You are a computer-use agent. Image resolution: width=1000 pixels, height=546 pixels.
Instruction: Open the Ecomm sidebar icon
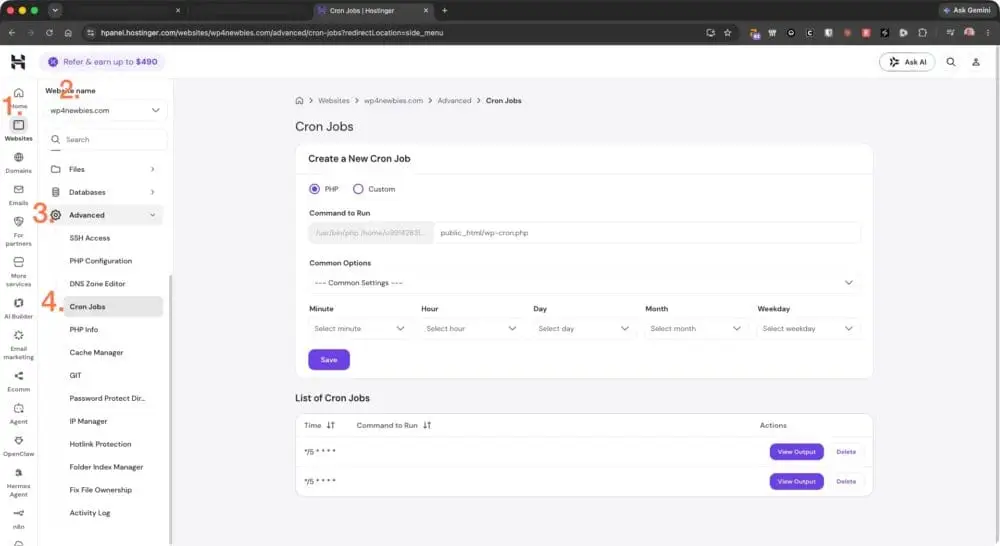(18, 376)
